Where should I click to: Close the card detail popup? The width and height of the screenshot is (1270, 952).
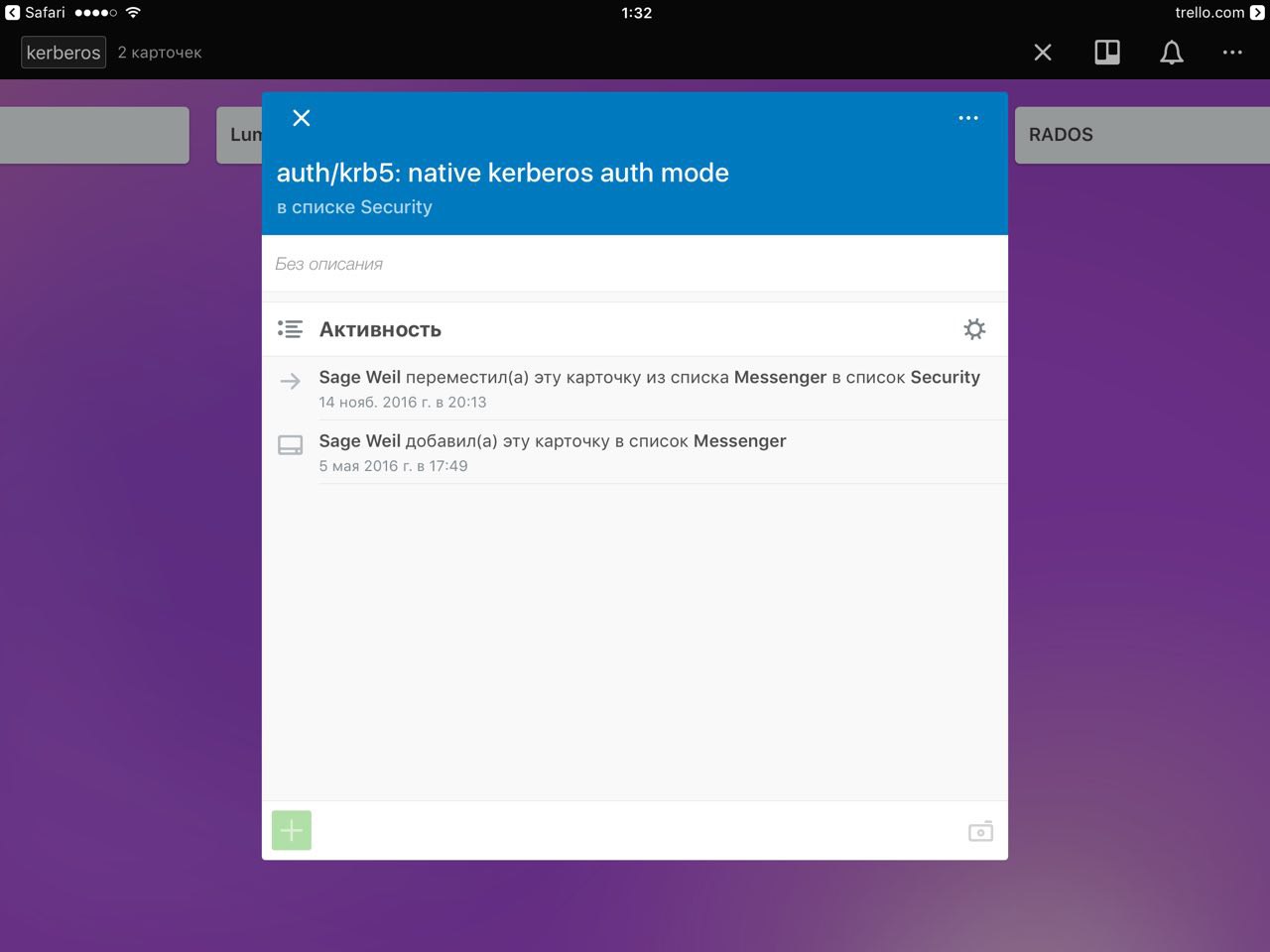tap(302, 118)
